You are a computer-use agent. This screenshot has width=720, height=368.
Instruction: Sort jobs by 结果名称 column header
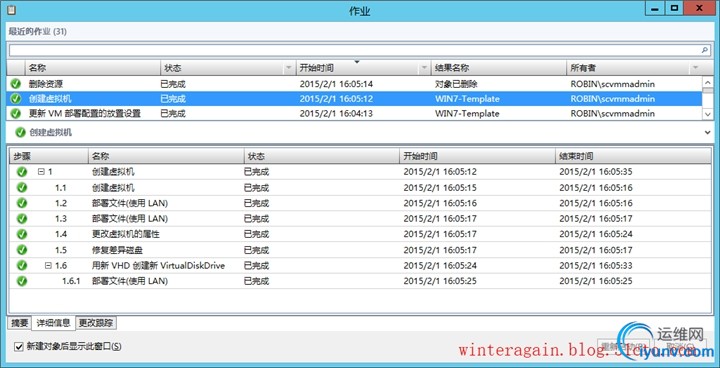[x=498, y=68]
